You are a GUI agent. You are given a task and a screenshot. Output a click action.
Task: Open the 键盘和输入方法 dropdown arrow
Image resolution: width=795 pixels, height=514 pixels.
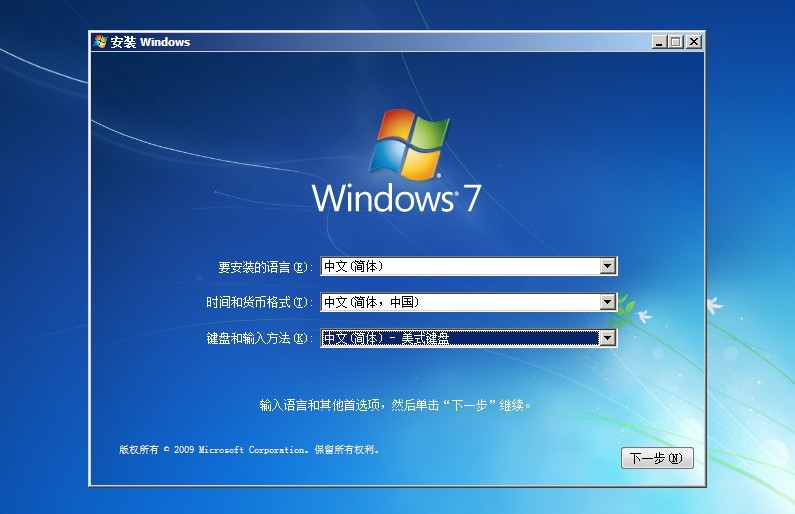click(x=607, y=338)
